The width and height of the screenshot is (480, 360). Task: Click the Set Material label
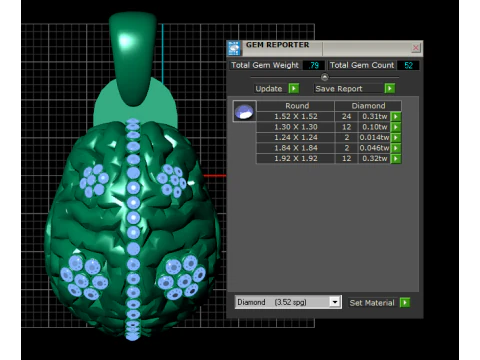tap(372, 303)
